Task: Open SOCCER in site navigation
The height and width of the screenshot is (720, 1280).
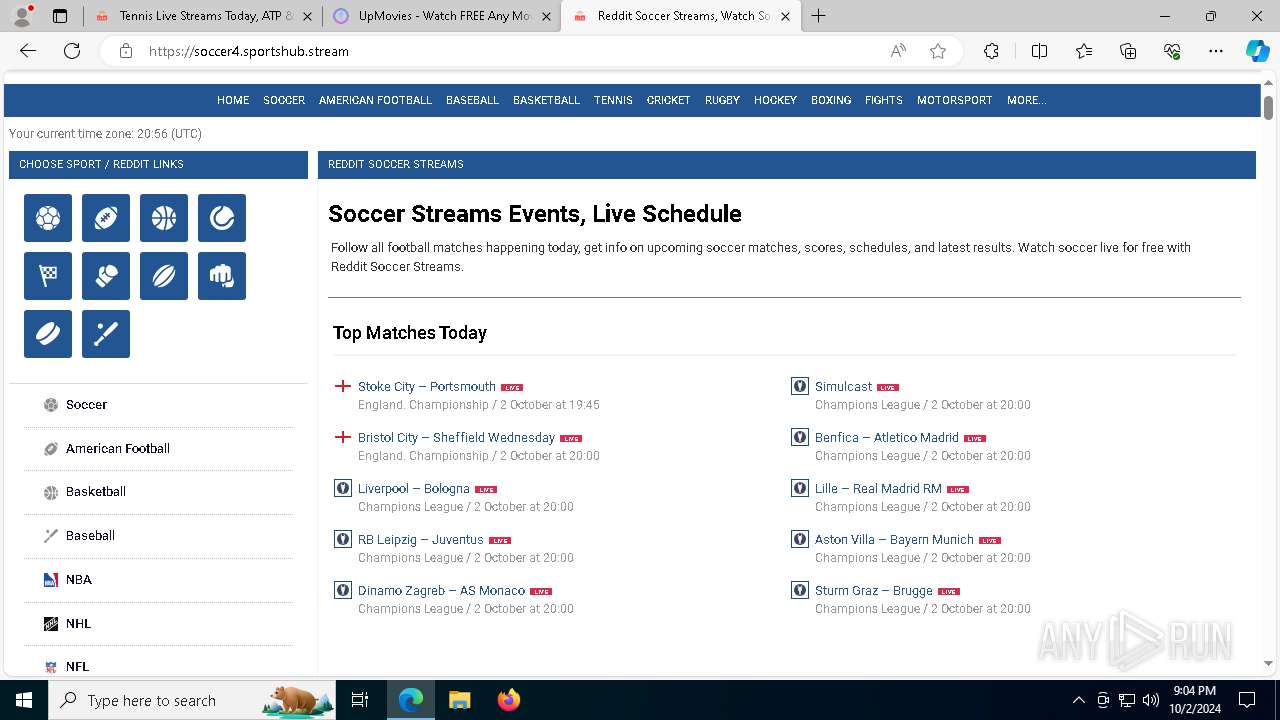Action: coord(284,100)
